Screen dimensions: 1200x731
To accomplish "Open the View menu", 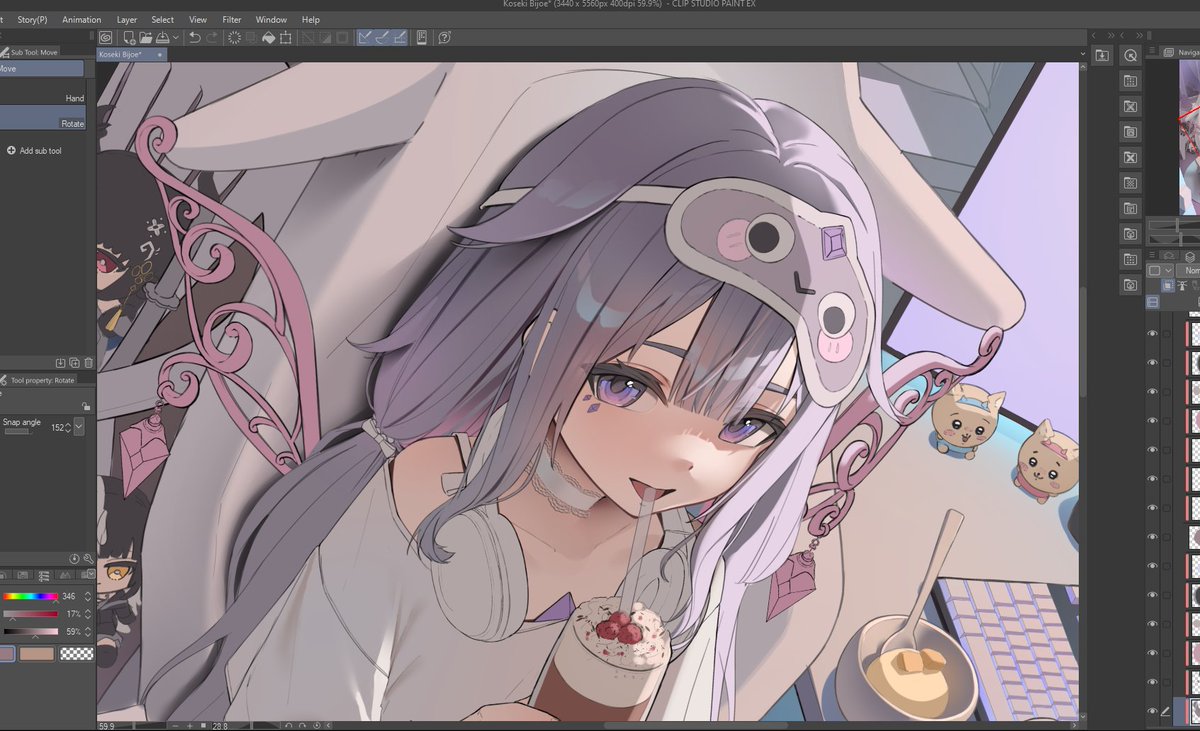I will pyautogui.click(x=198, y=19).
